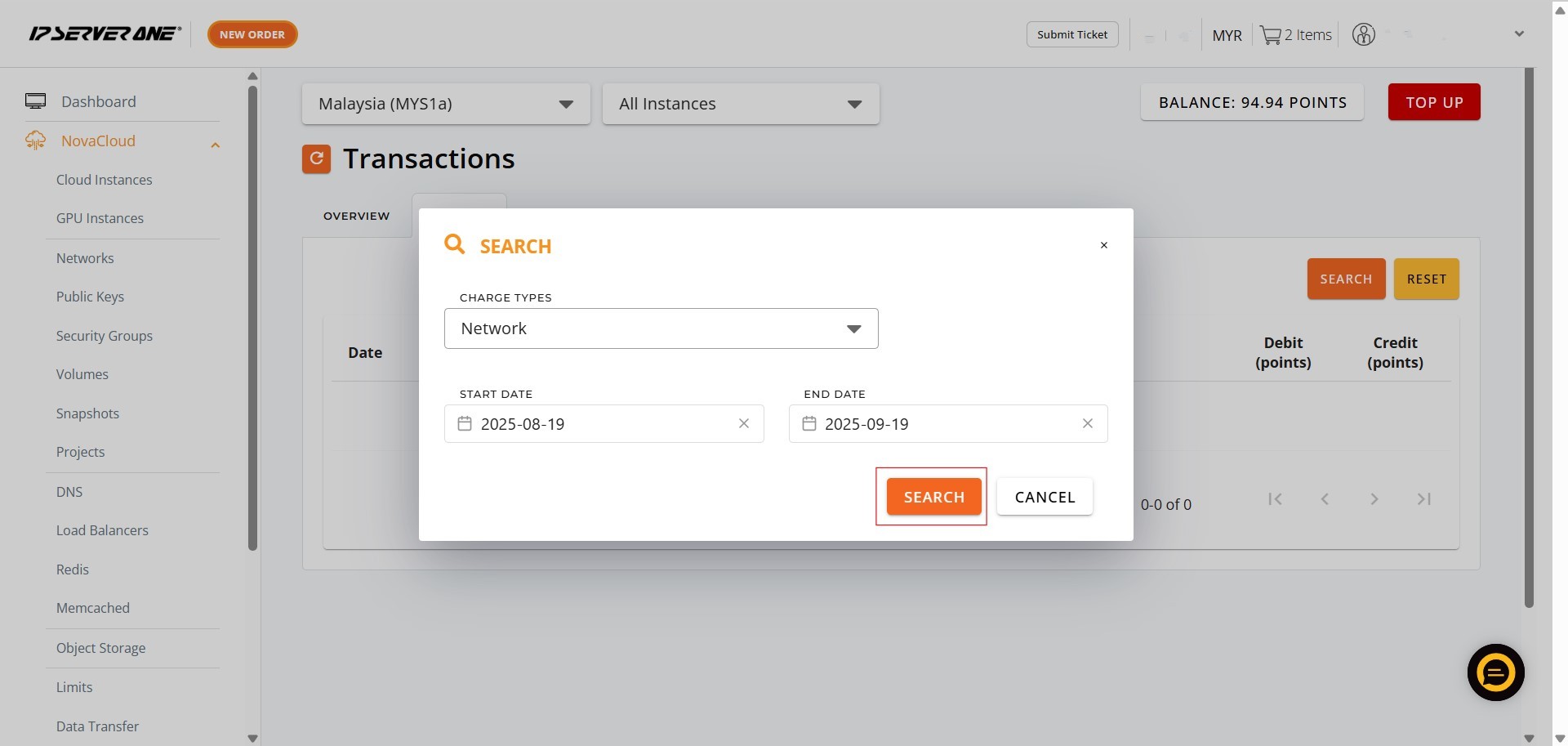The height and width of the screenshot is (746, 1568).
Task: Open the Malaysia (MYS1a) region dropdown
Action: coord(446,104)
